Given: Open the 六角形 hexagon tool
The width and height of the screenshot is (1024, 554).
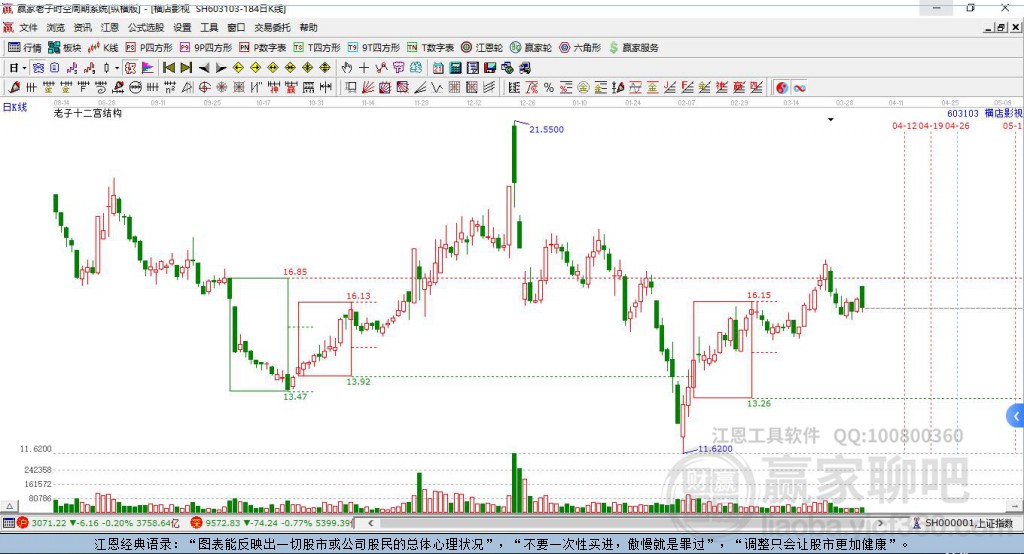Looking at the screenshot, I should 580,48.
